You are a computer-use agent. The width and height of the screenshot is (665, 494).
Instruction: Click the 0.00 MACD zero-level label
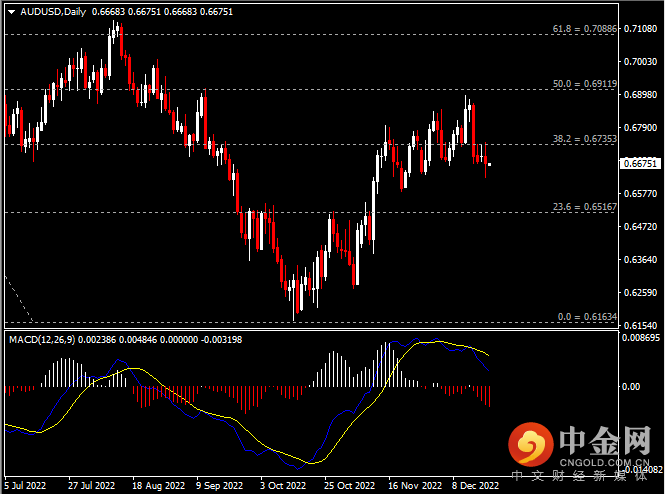point(630,386)
